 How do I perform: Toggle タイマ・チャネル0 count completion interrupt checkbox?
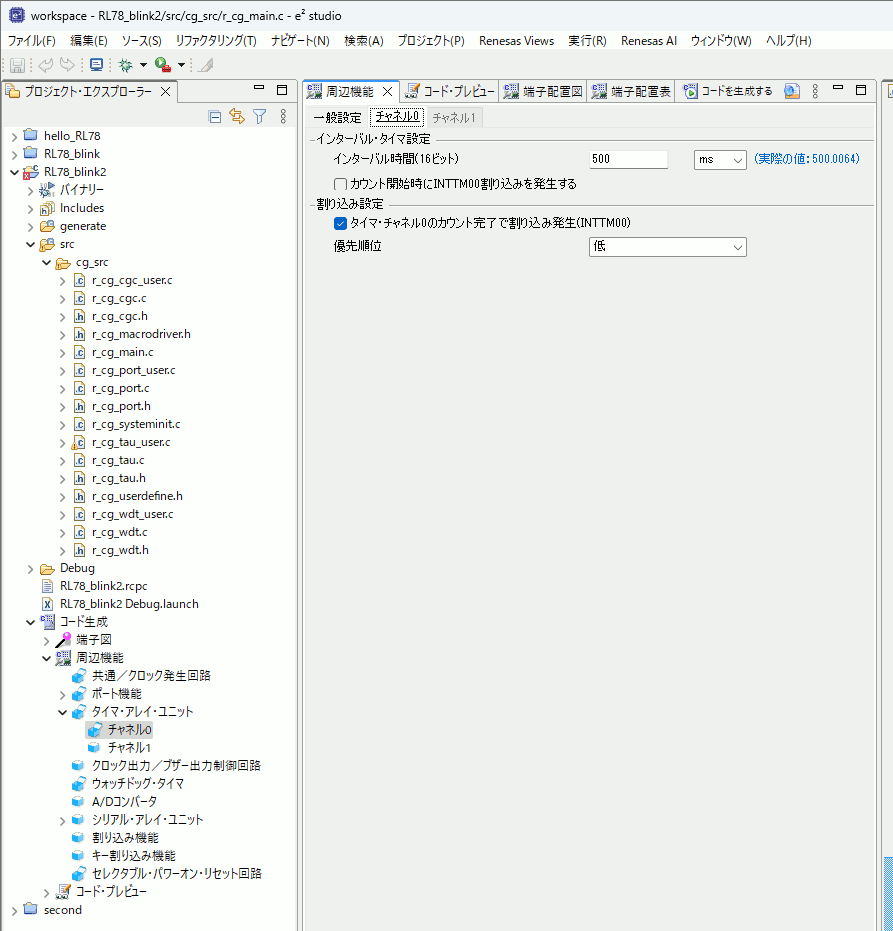pyautogui.click(x=340, y=223)
